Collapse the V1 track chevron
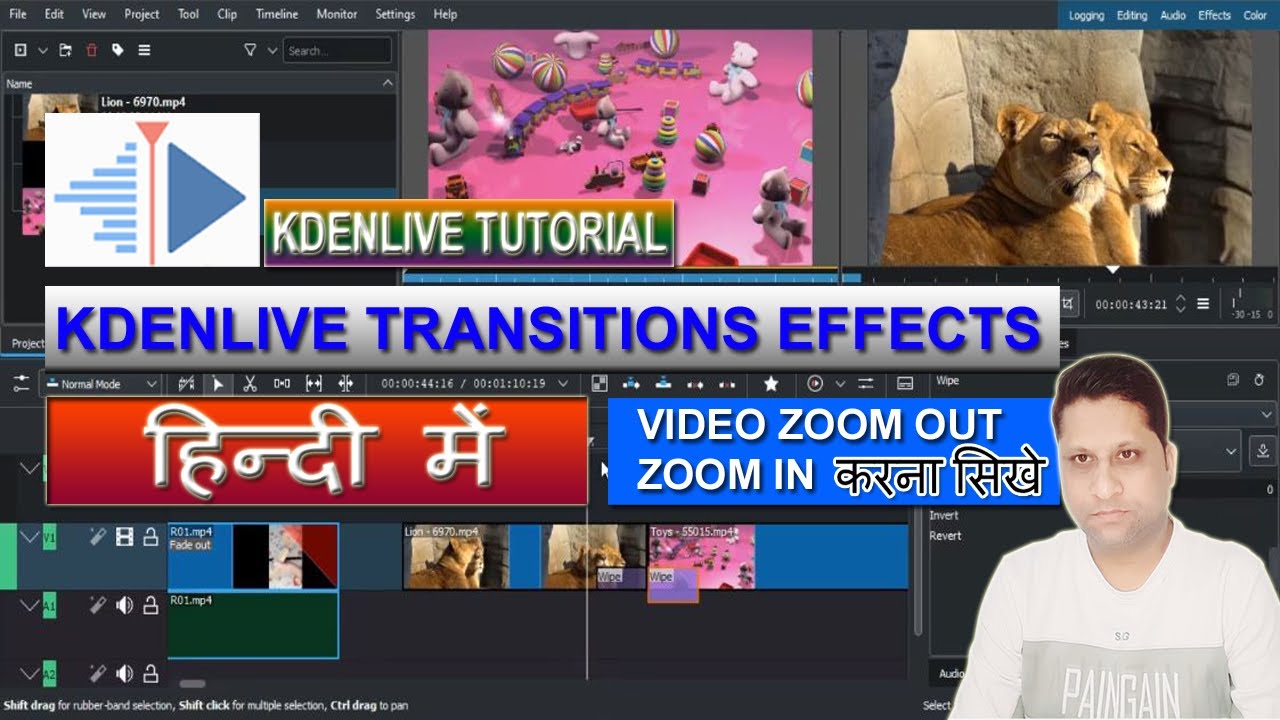The height and width of the screenshot is (720, 1280). (x=29, y=538)
